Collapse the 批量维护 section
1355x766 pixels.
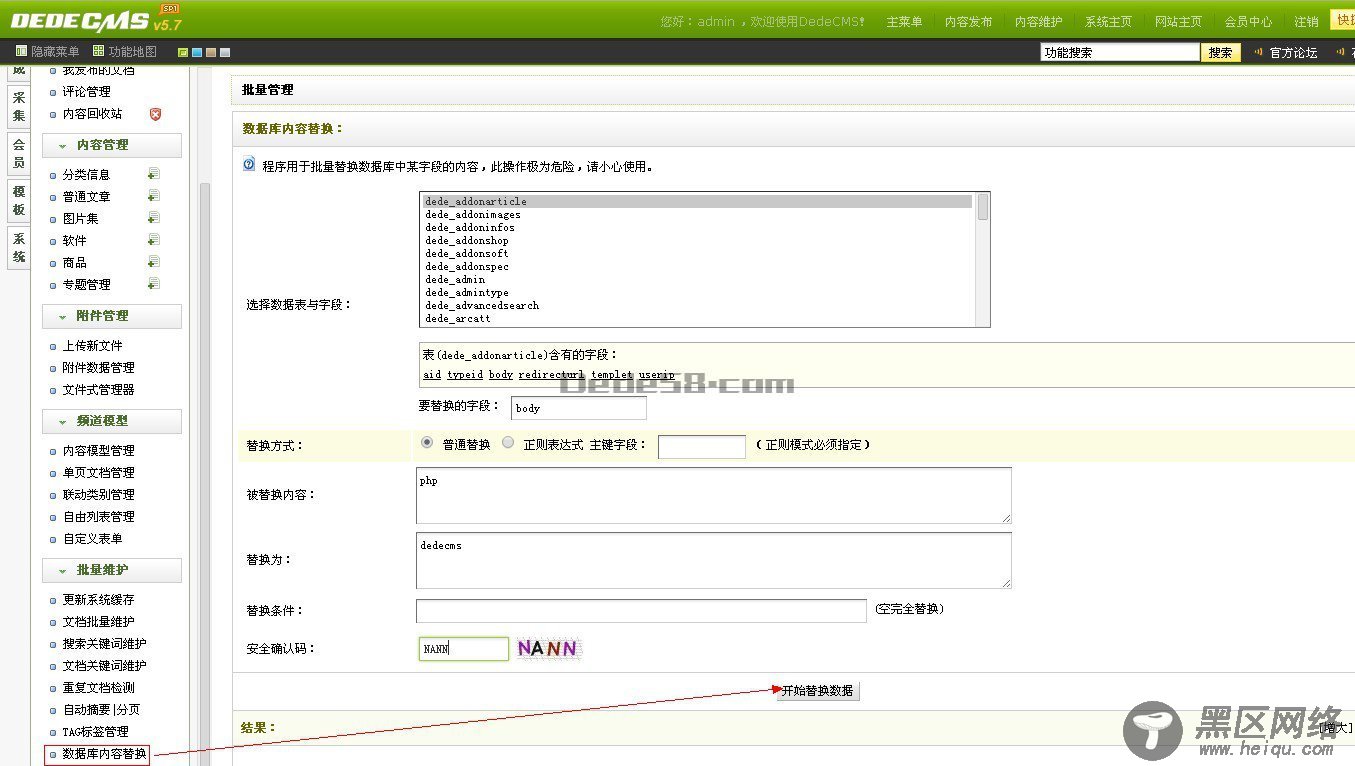(112, 570)
